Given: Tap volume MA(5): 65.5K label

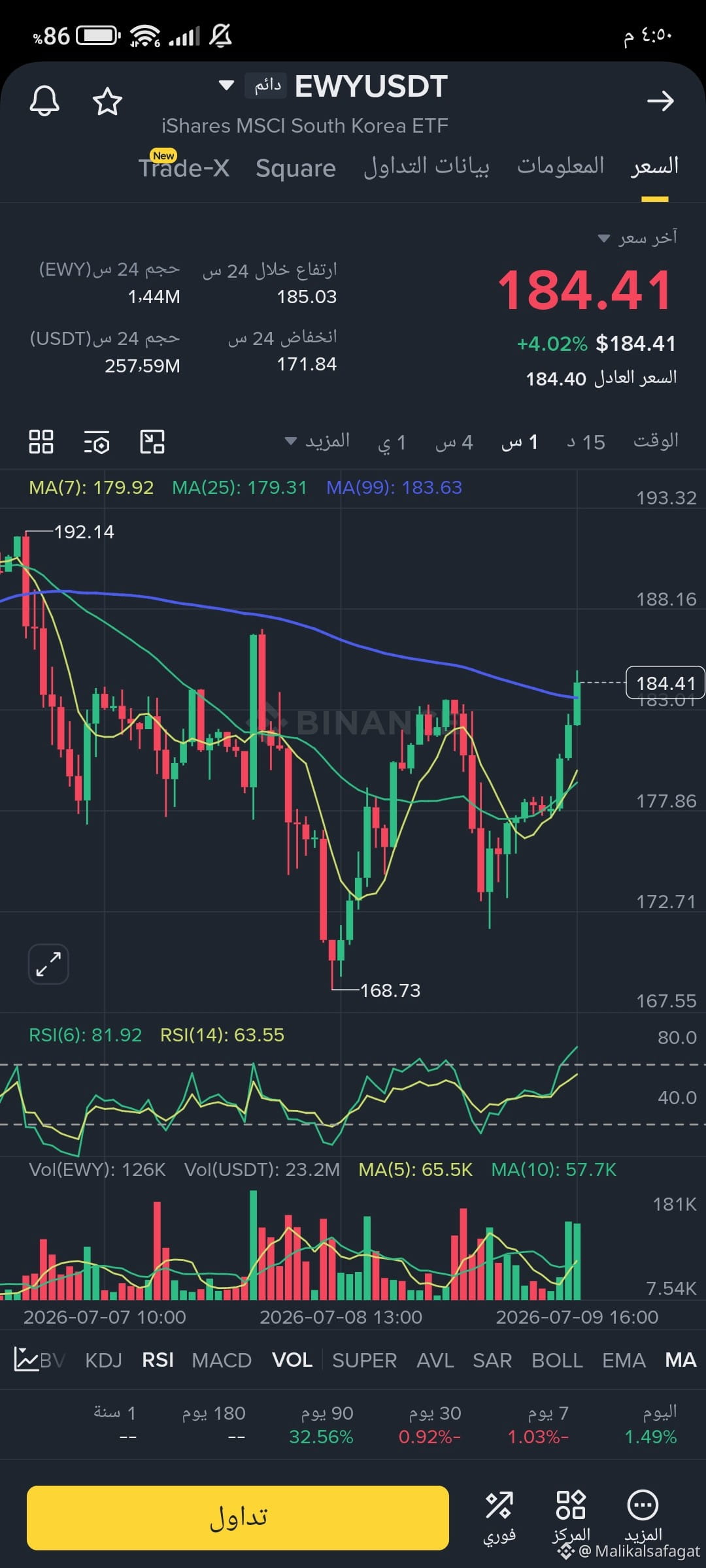Looking at the screenshot, I should click(x=416, y=1169).
